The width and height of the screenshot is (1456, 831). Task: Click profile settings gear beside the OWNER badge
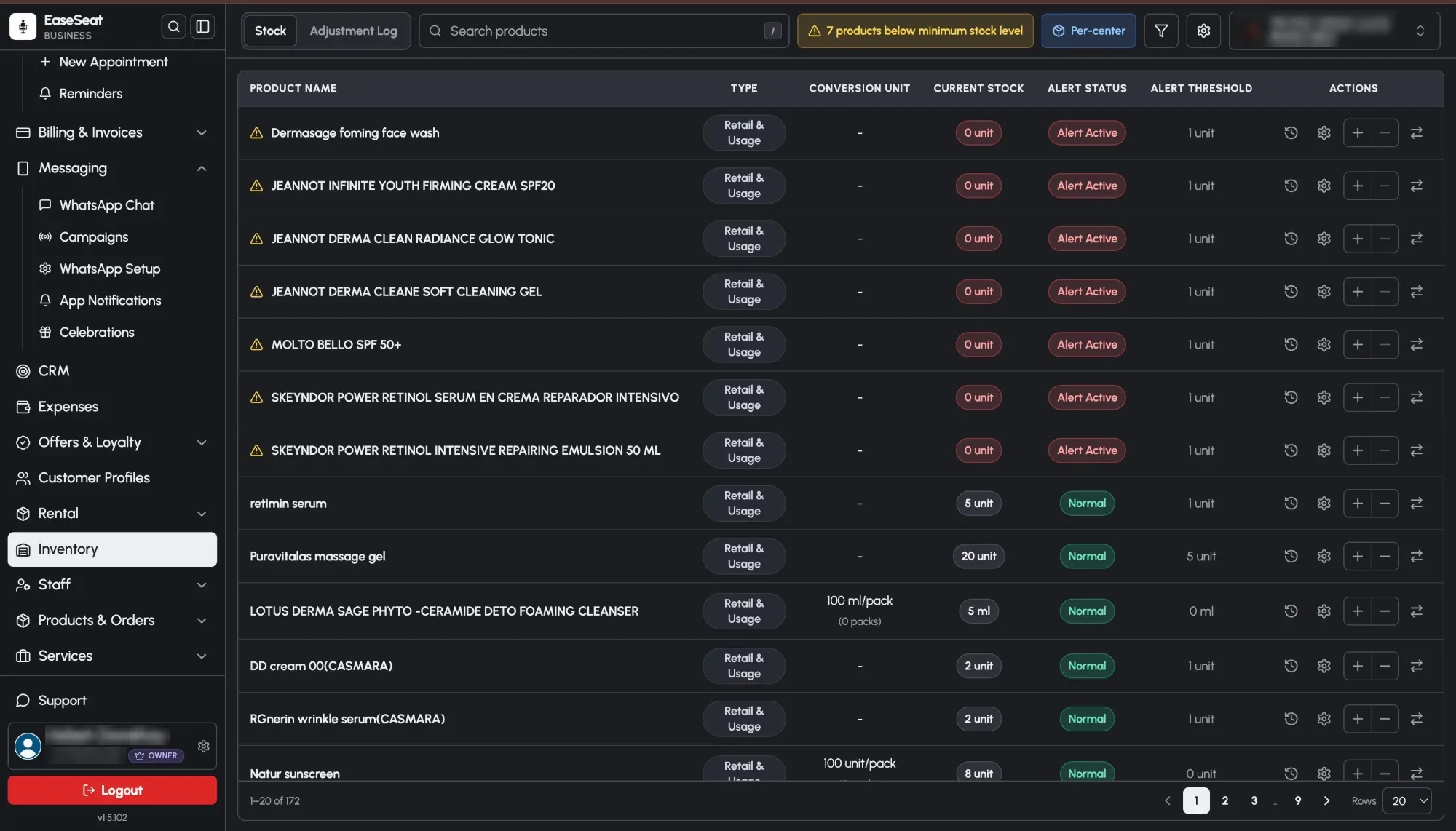tap(204, 746)
